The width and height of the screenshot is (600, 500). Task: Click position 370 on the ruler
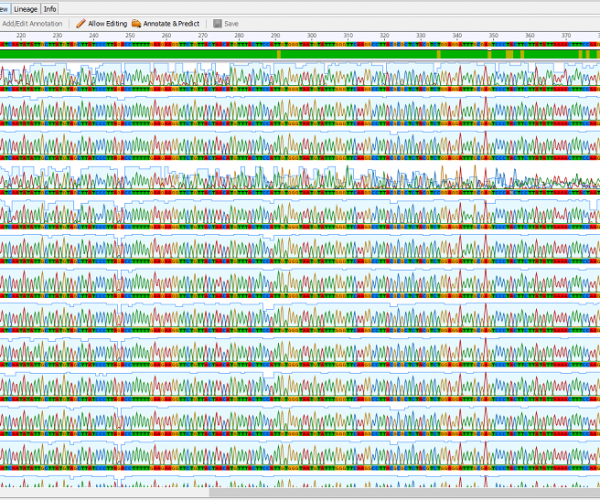(x=566, y=36)
